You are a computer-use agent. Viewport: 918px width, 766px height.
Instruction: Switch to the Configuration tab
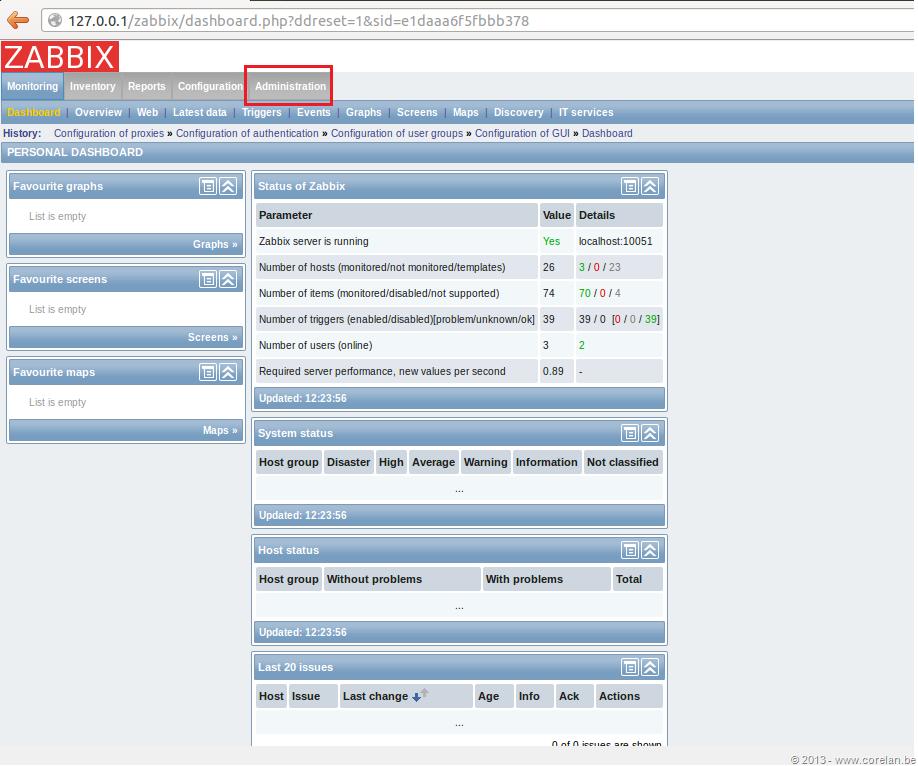coord(210,86)
